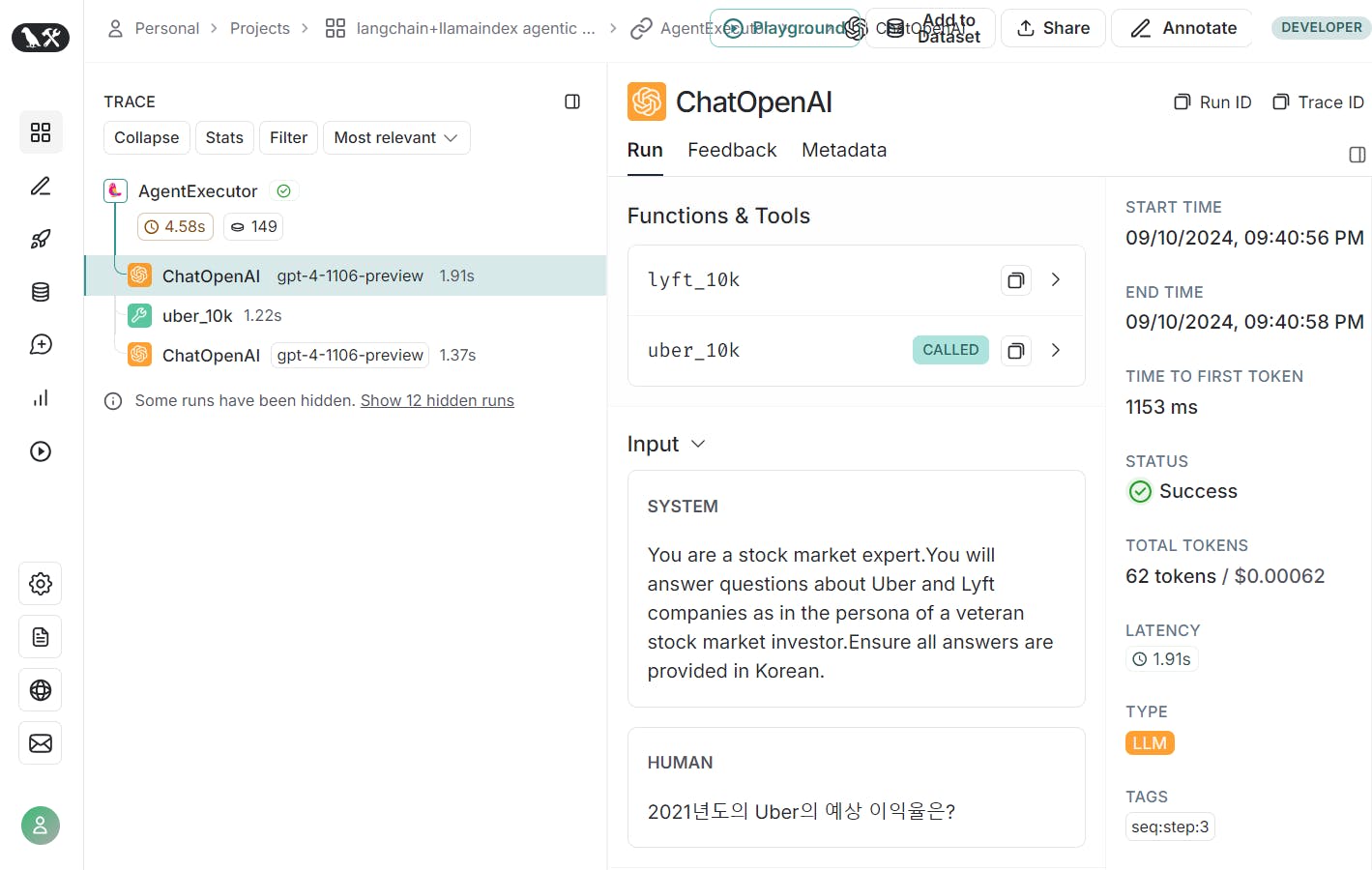Click the Annotate button
Screen dimensions: 1372x870
coord(1182,28)
